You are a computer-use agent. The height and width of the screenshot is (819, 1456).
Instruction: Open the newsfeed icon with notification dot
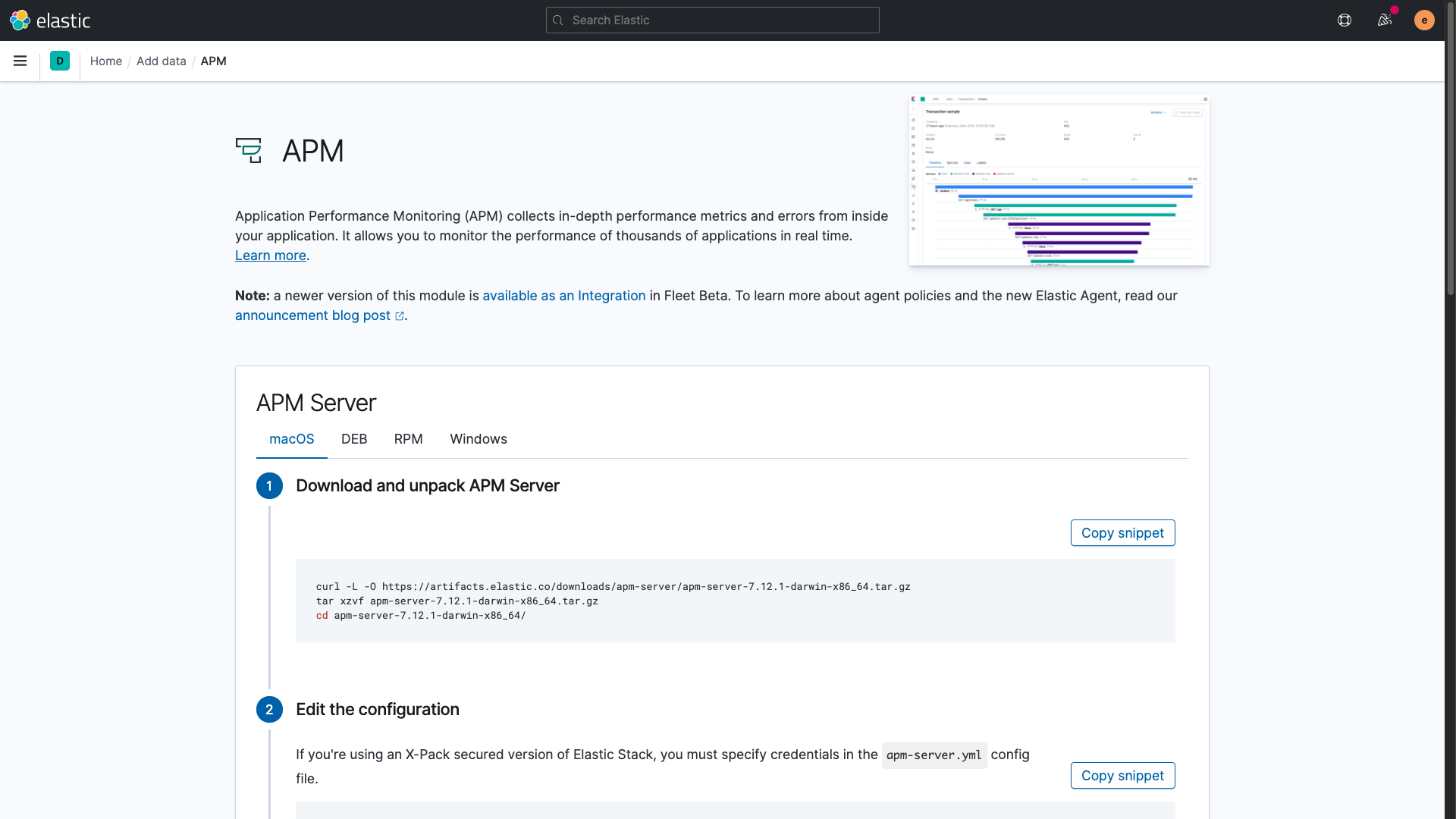(x=1385, y=20)
